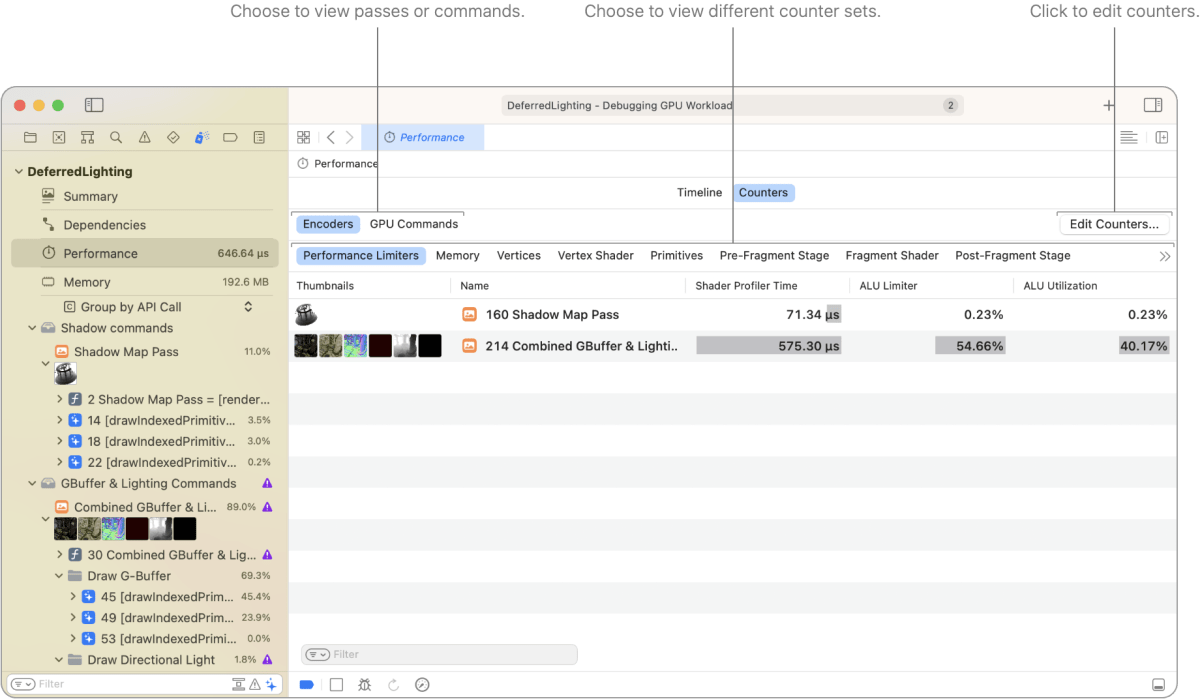Select the Memory counter set tab
Screen dimensions: 1200x699
457,256
